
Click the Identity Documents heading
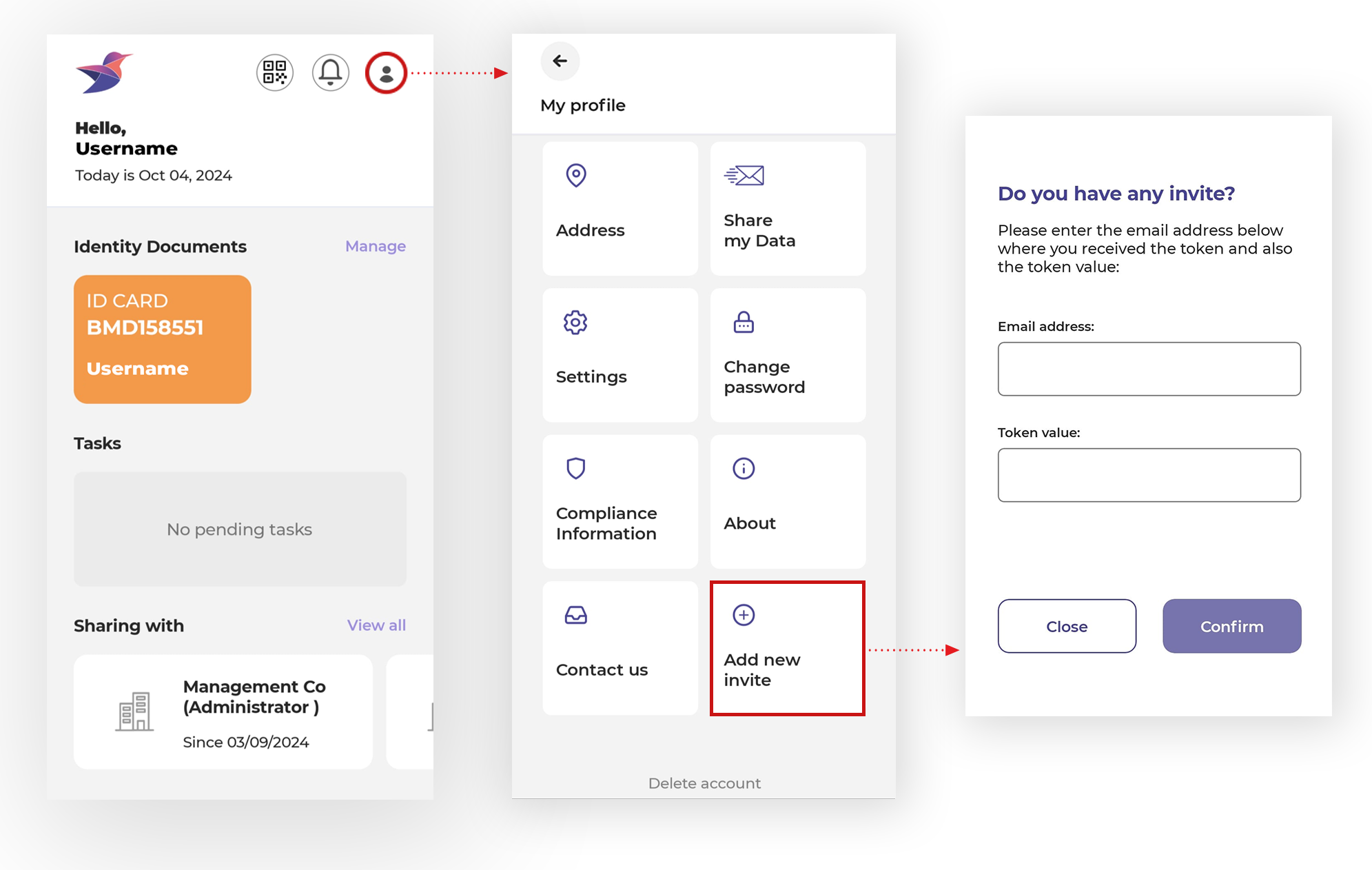click(x=160, y=246)
